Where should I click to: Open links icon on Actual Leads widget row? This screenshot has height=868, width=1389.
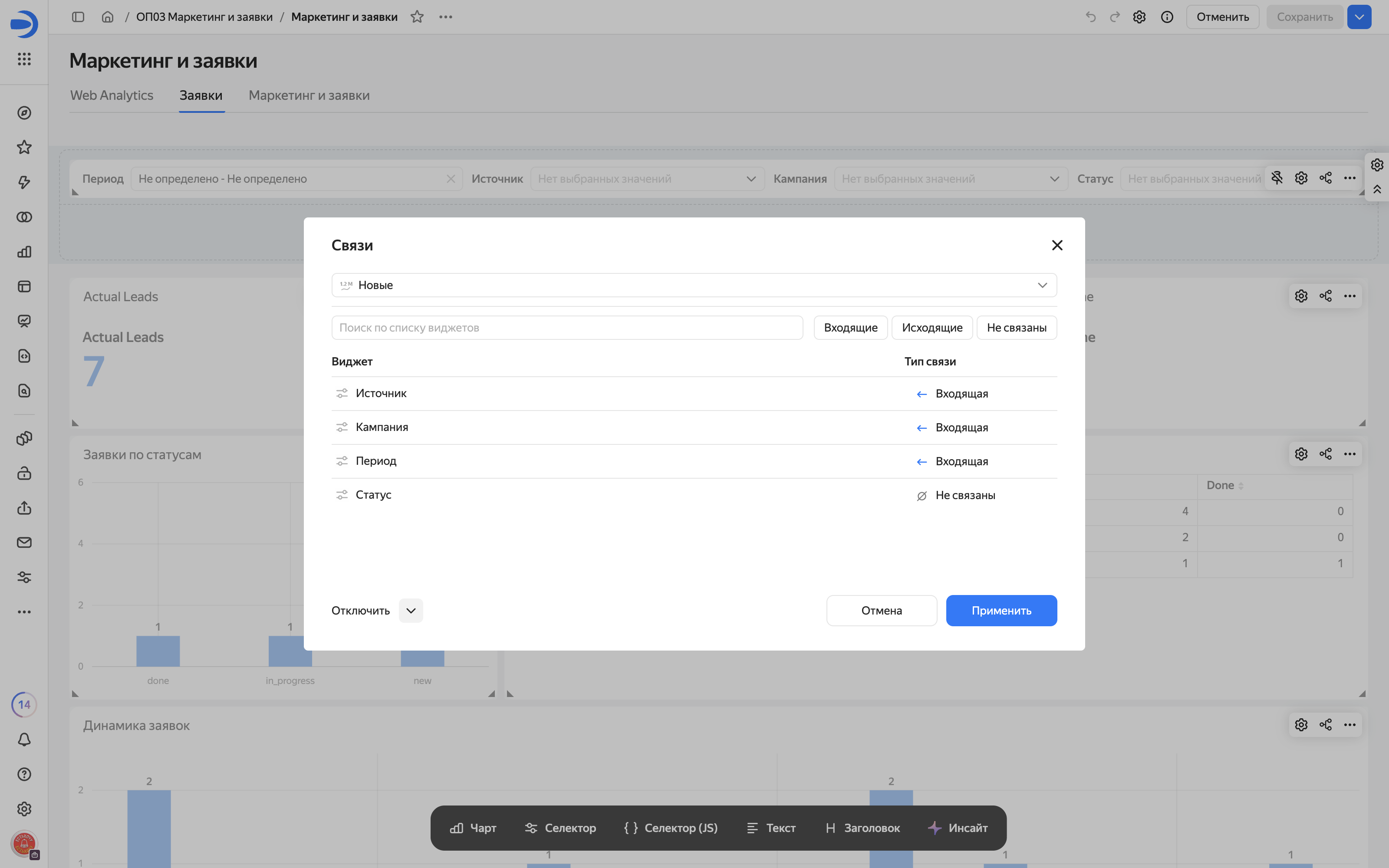pos(1325,296)
